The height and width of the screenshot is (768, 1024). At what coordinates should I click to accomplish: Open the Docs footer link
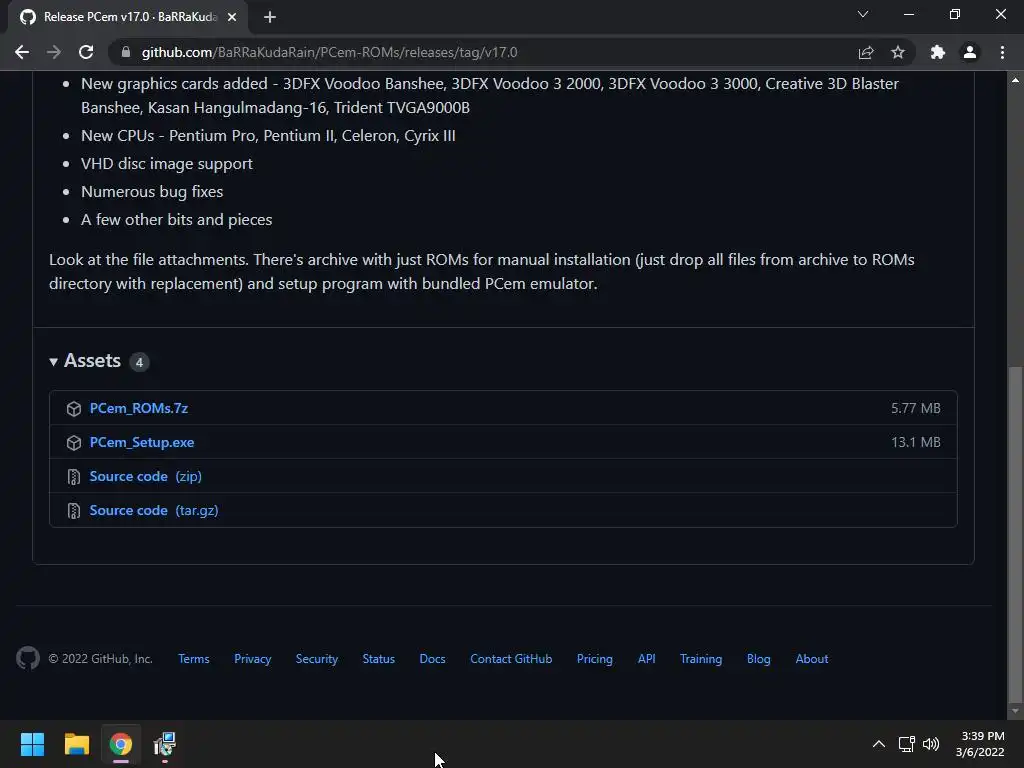432,659
